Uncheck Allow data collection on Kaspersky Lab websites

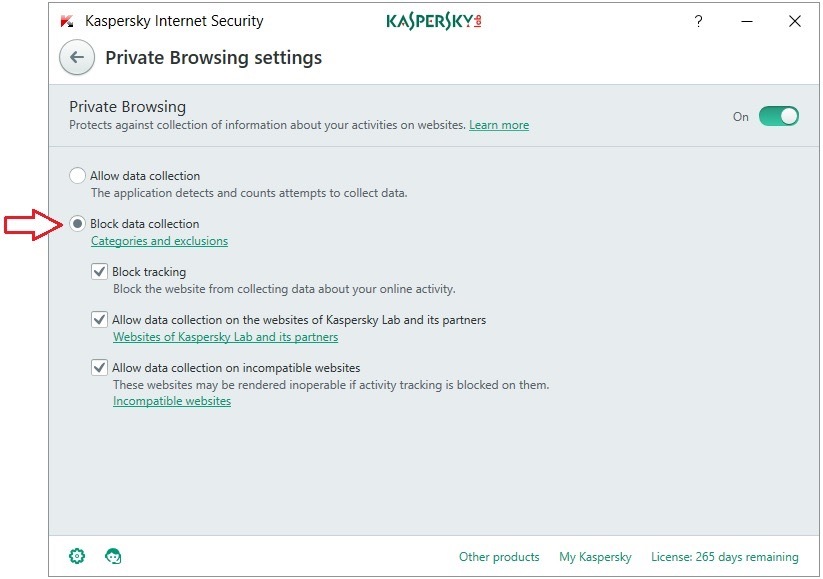click(99, 319)
